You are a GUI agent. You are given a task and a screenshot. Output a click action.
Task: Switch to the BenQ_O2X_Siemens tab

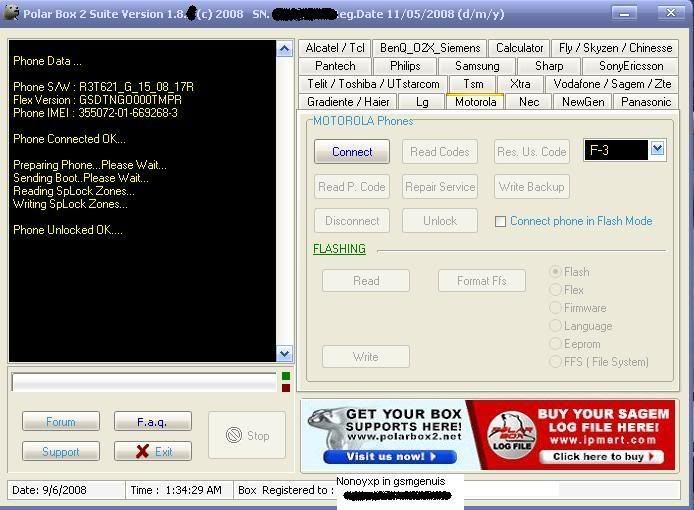pos(430,48)
